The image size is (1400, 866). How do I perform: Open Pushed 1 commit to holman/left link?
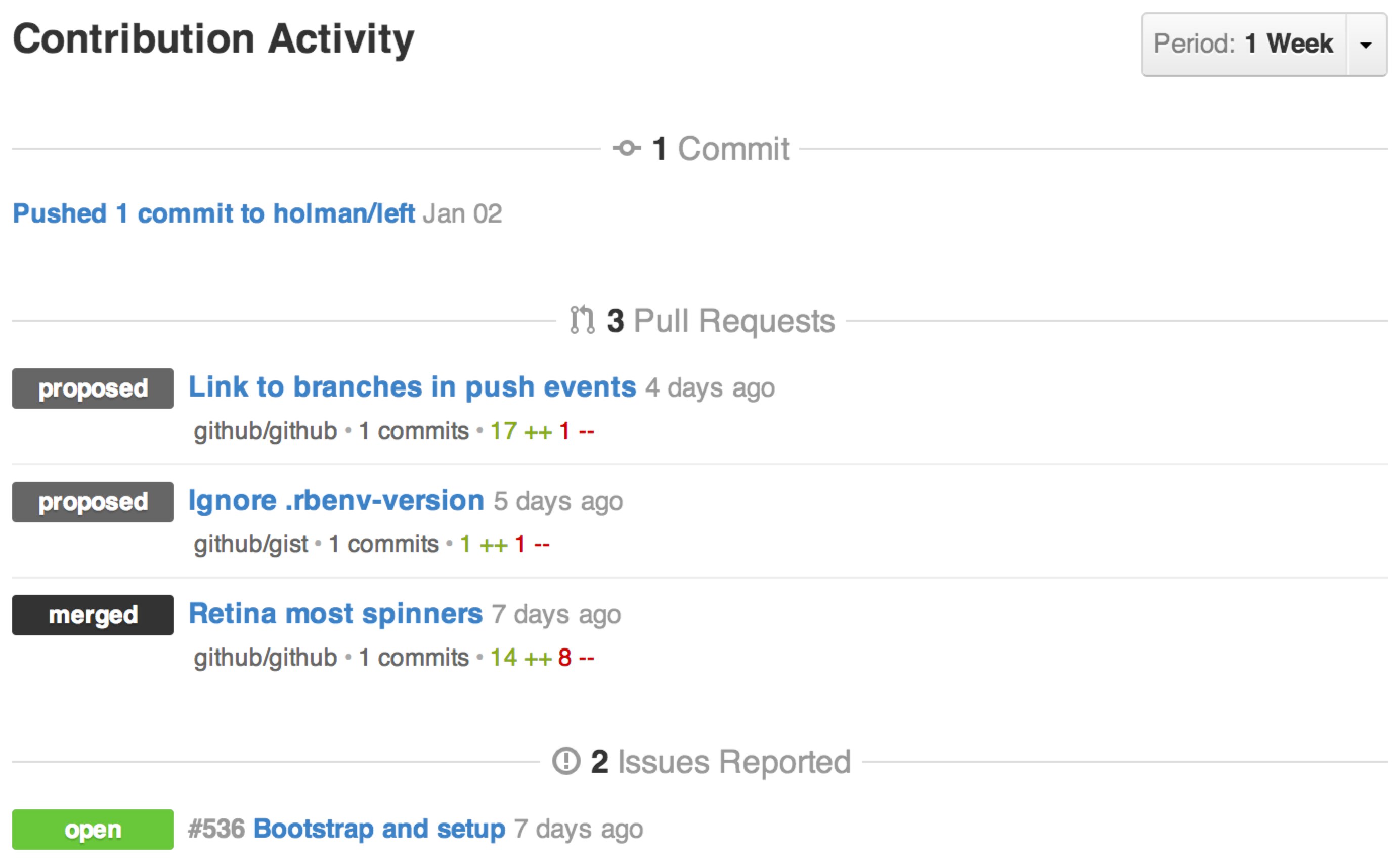(213, 213)
